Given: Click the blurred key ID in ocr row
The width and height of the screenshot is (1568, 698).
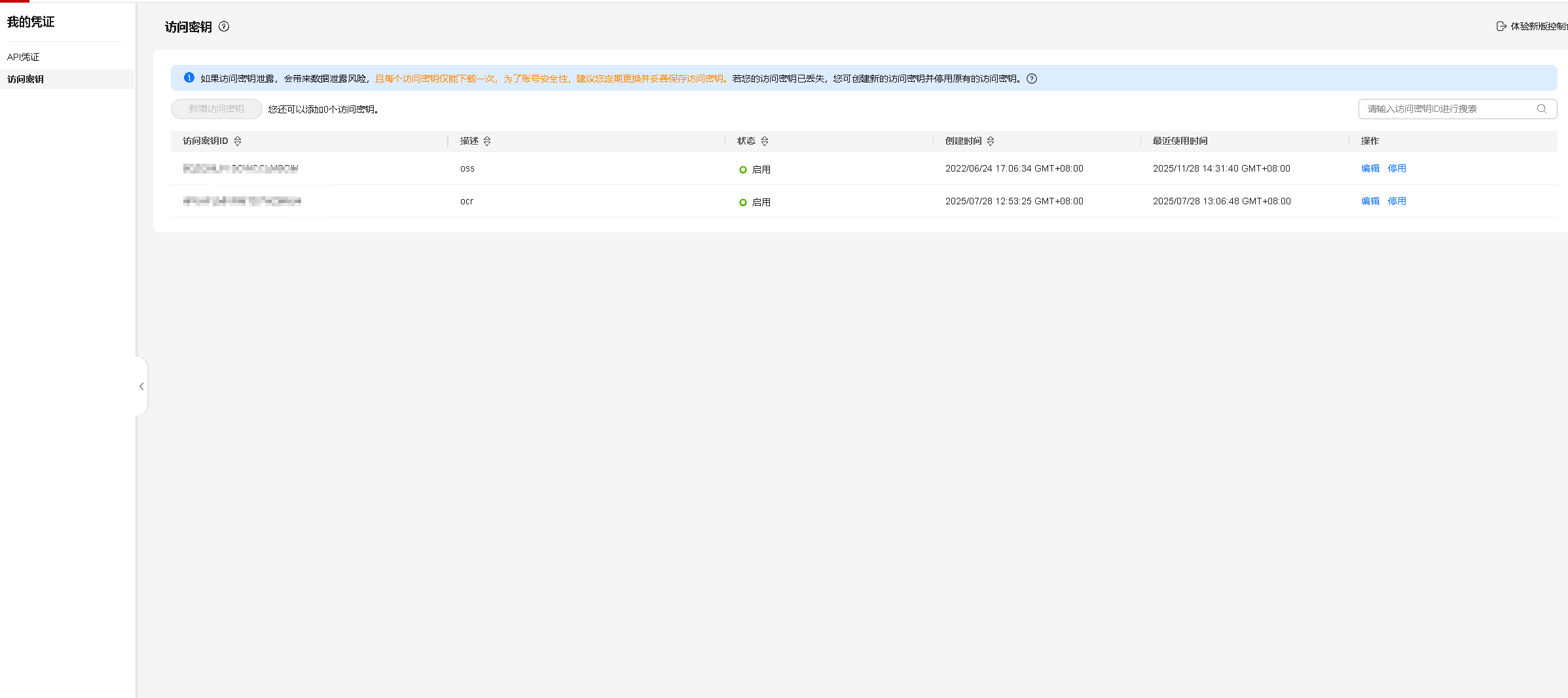Looking at the screenshot, I should pos(242,201).
